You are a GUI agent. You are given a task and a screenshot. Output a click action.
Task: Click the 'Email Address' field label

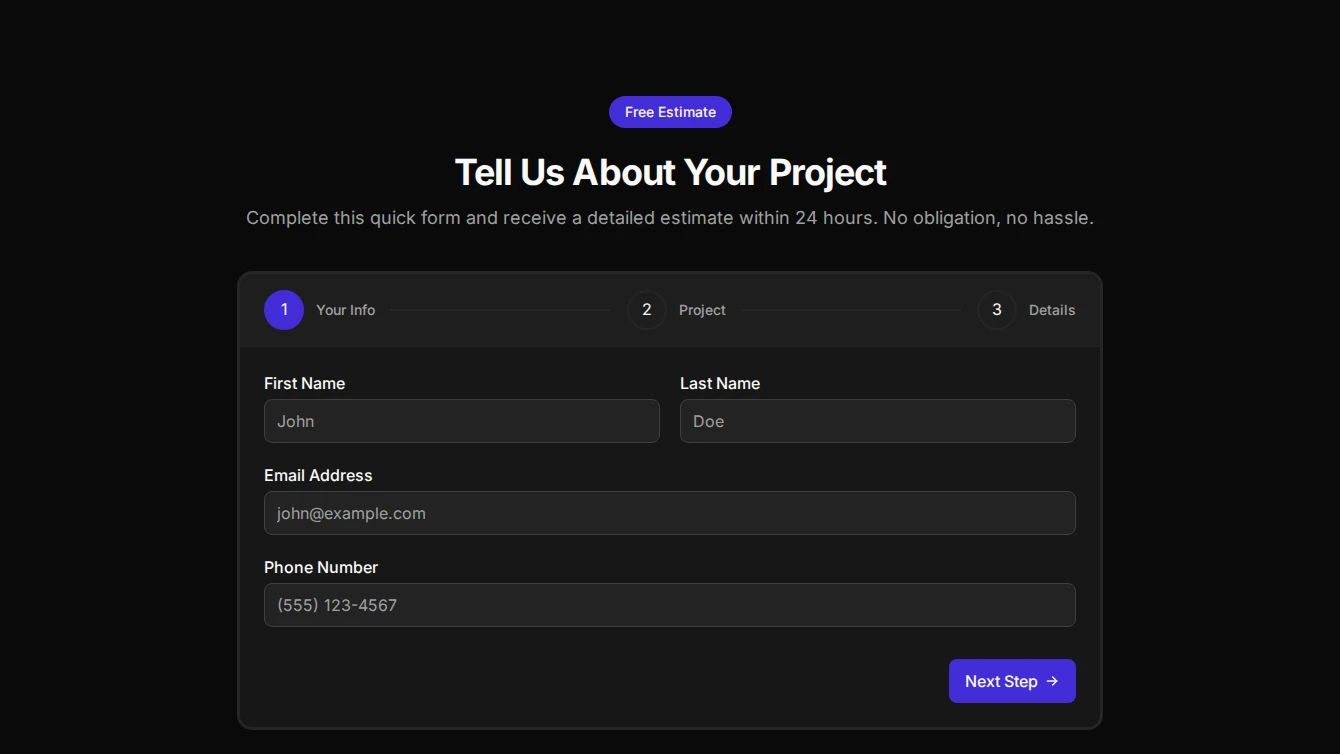(318, 475)
